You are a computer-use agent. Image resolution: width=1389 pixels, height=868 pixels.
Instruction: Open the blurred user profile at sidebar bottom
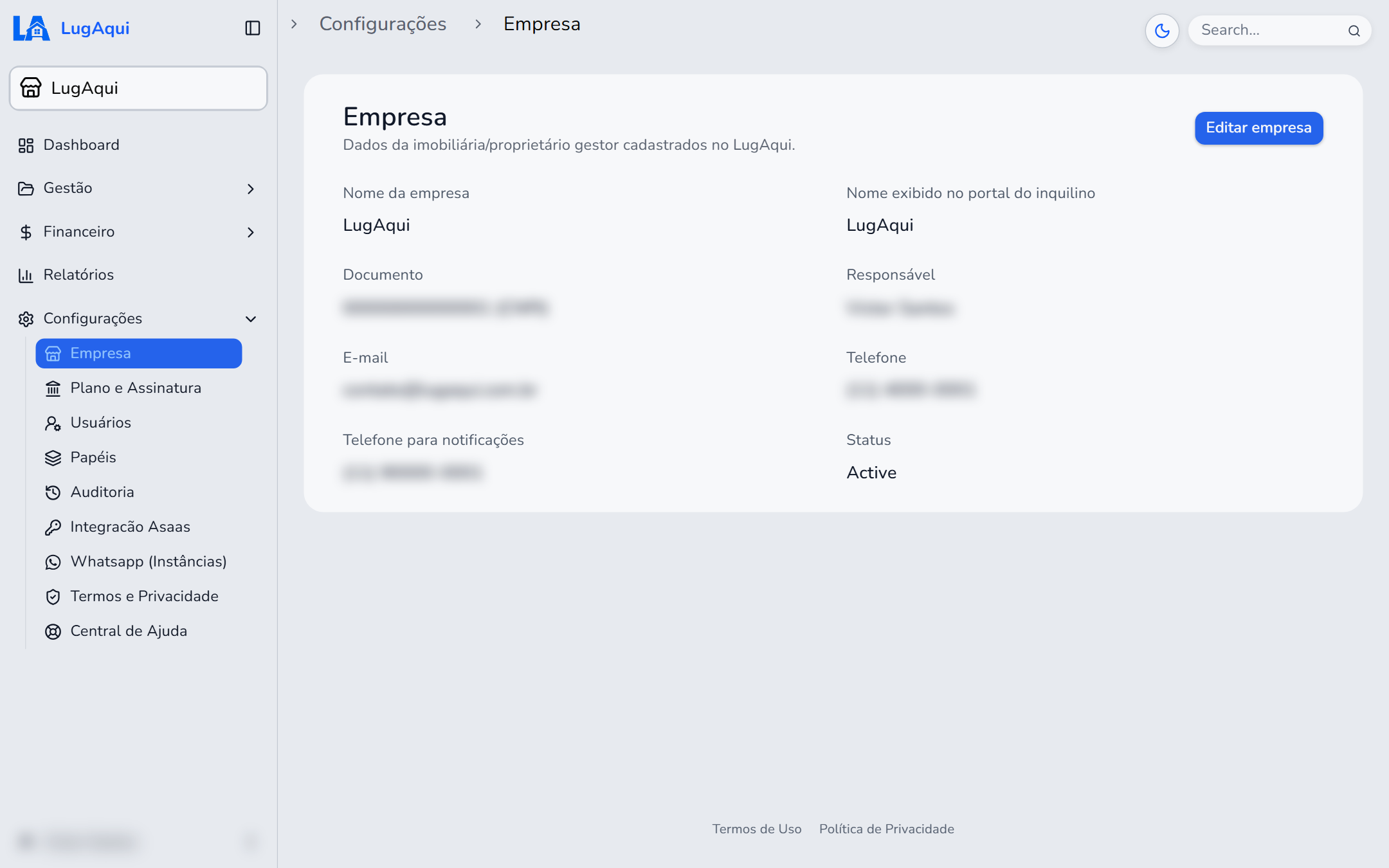pos(138,841)
